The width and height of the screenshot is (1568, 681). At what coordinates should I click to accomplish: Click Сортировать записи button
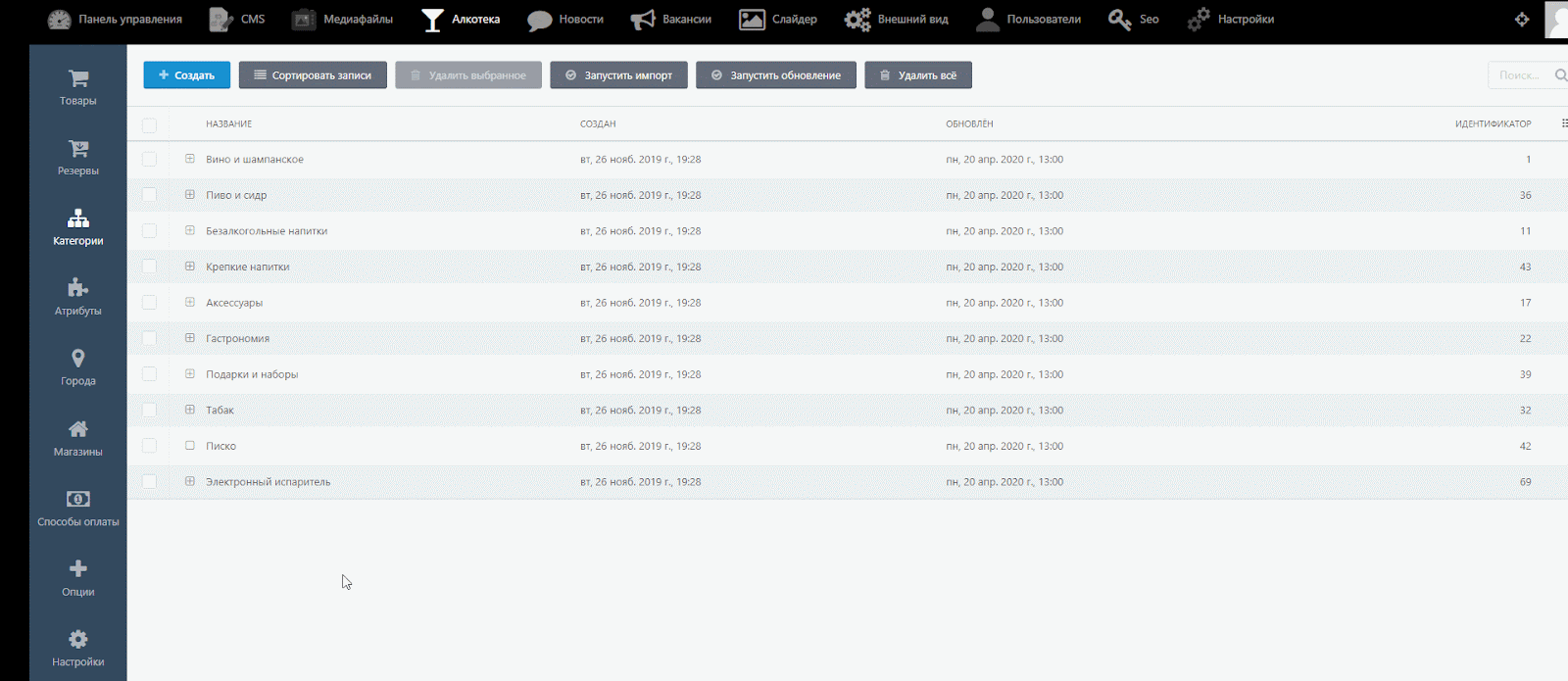pyautogui.click(x=313, y=75)
